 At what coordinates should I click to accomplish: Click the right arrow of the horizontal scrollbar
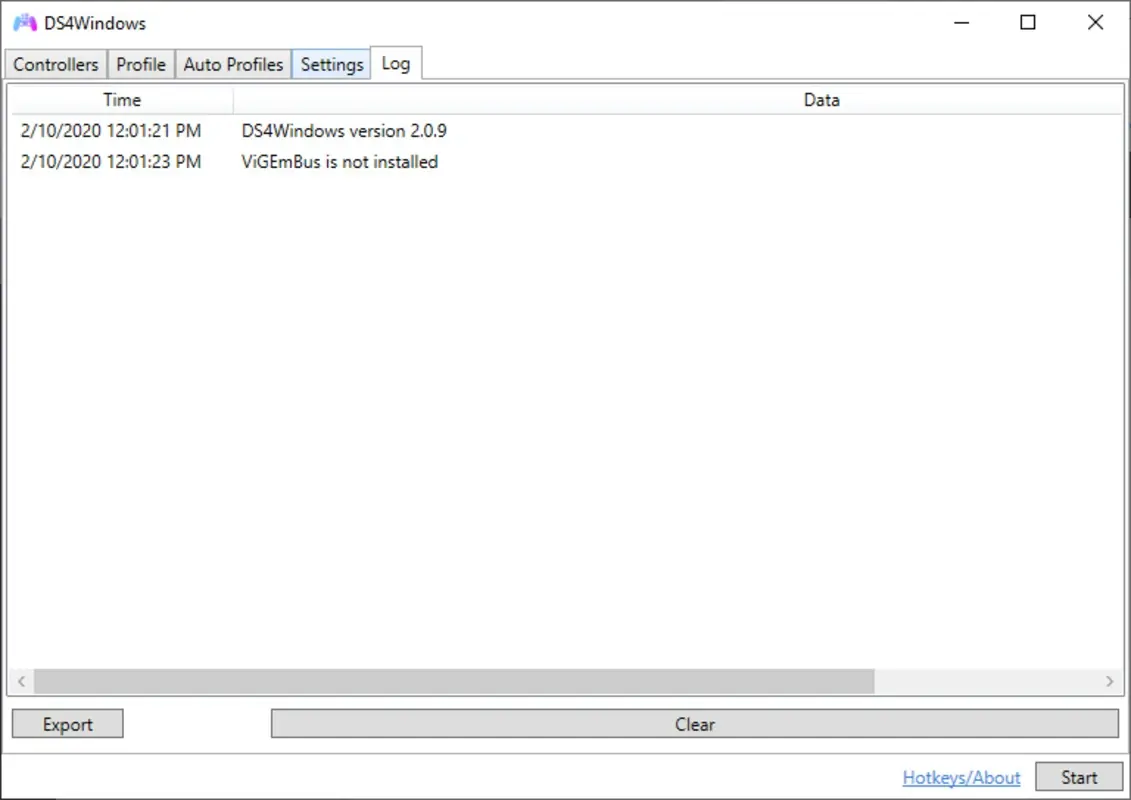coord(1110,681)
